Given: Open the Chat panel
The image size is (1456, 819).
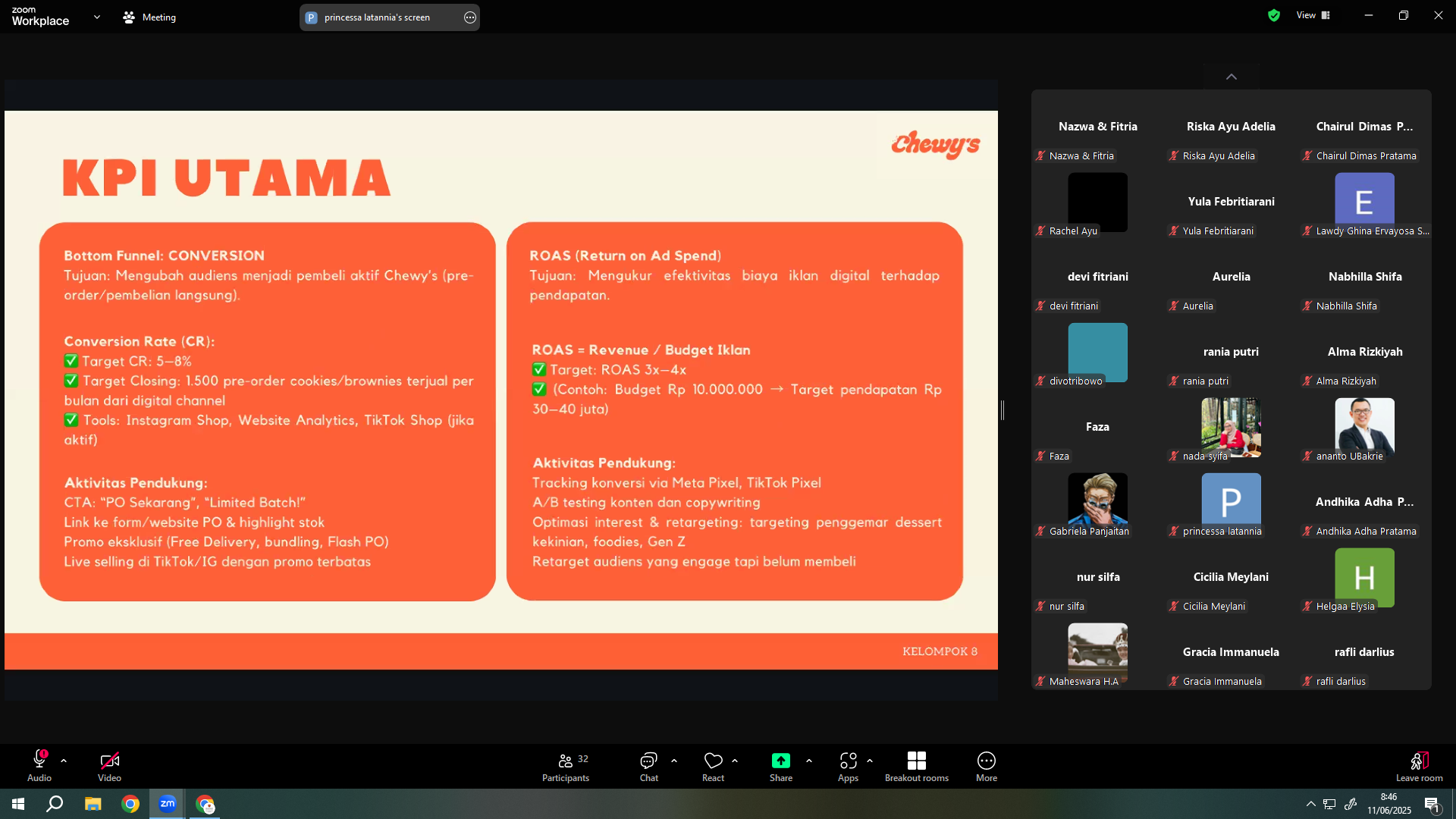Looking at the screenshot, I should pyautogui.click(x=648, y=766).
